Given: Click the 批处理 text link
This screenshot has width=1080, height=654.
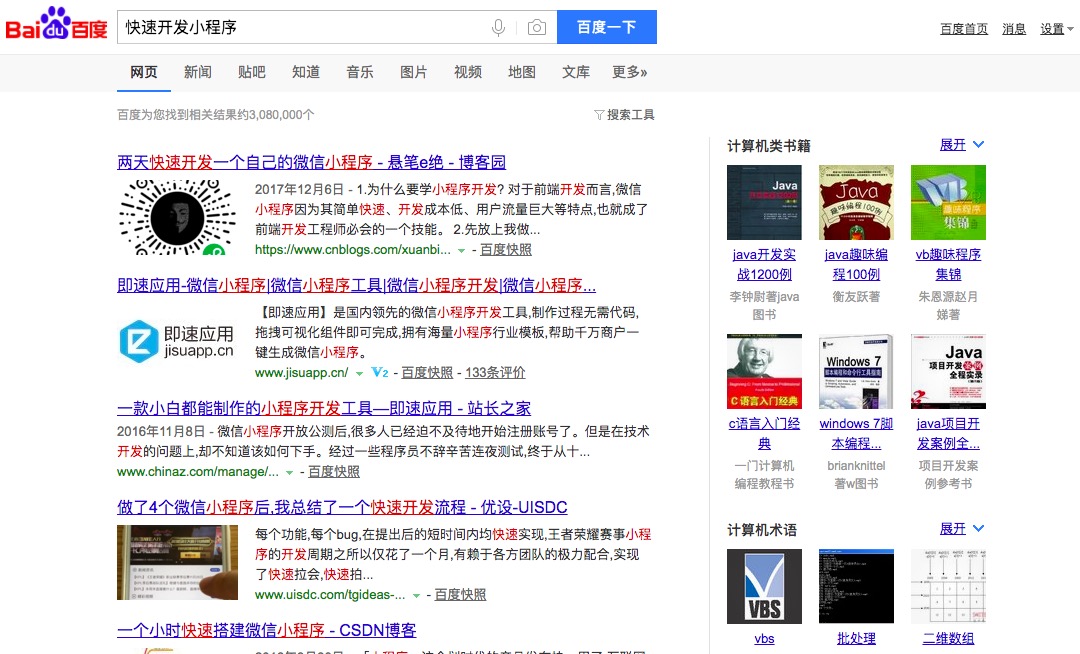Looking at the screenshot, I should point(856,639).
